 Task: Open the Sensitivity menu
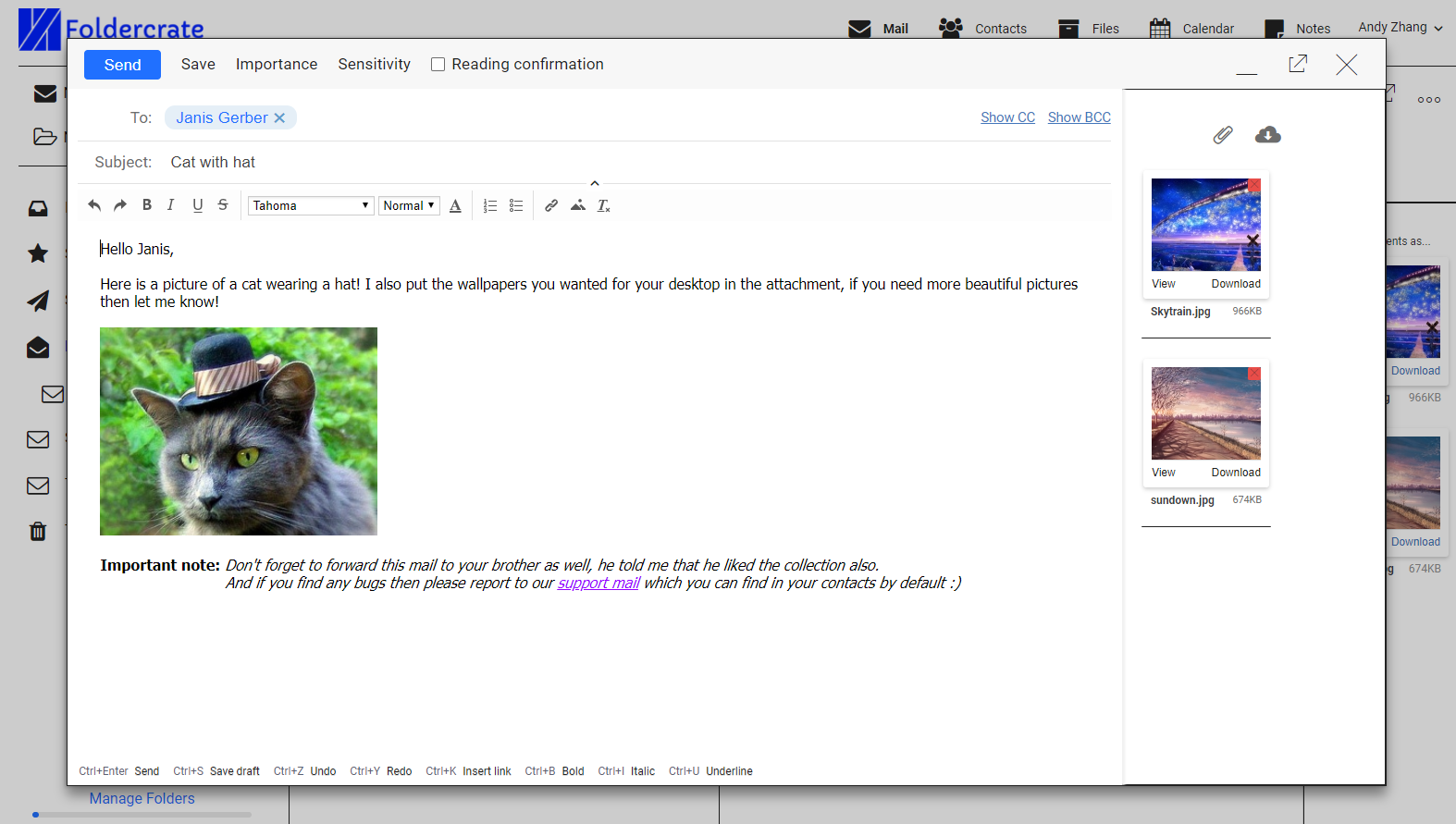pos(374,64)
